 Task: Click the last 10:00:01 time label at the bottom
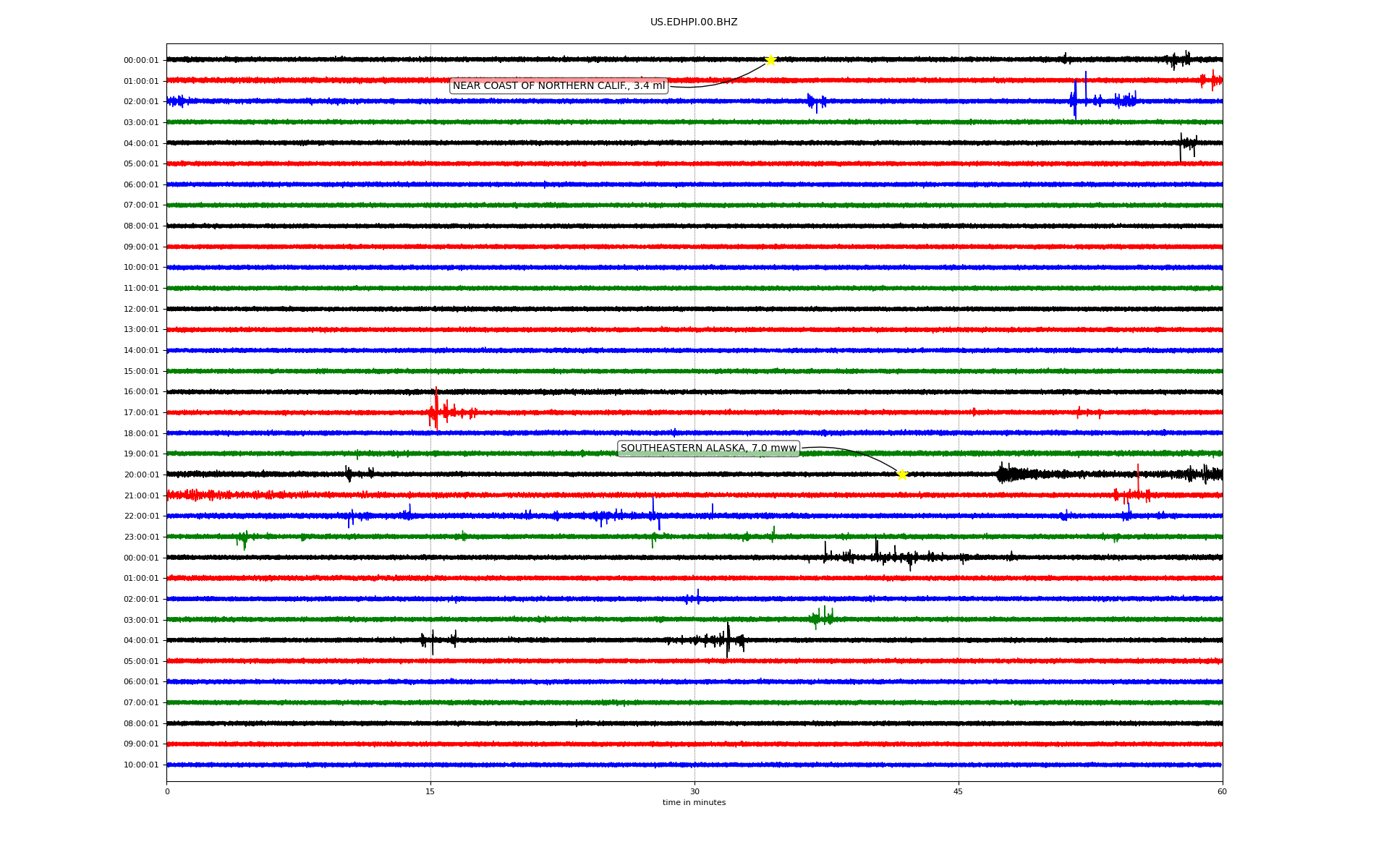click(141, 765)
